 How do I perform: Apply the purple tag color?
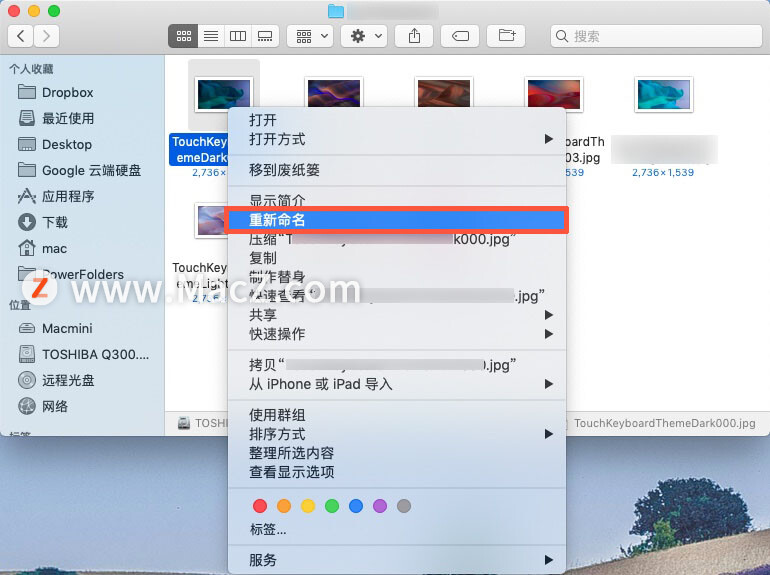coord(380,506)
